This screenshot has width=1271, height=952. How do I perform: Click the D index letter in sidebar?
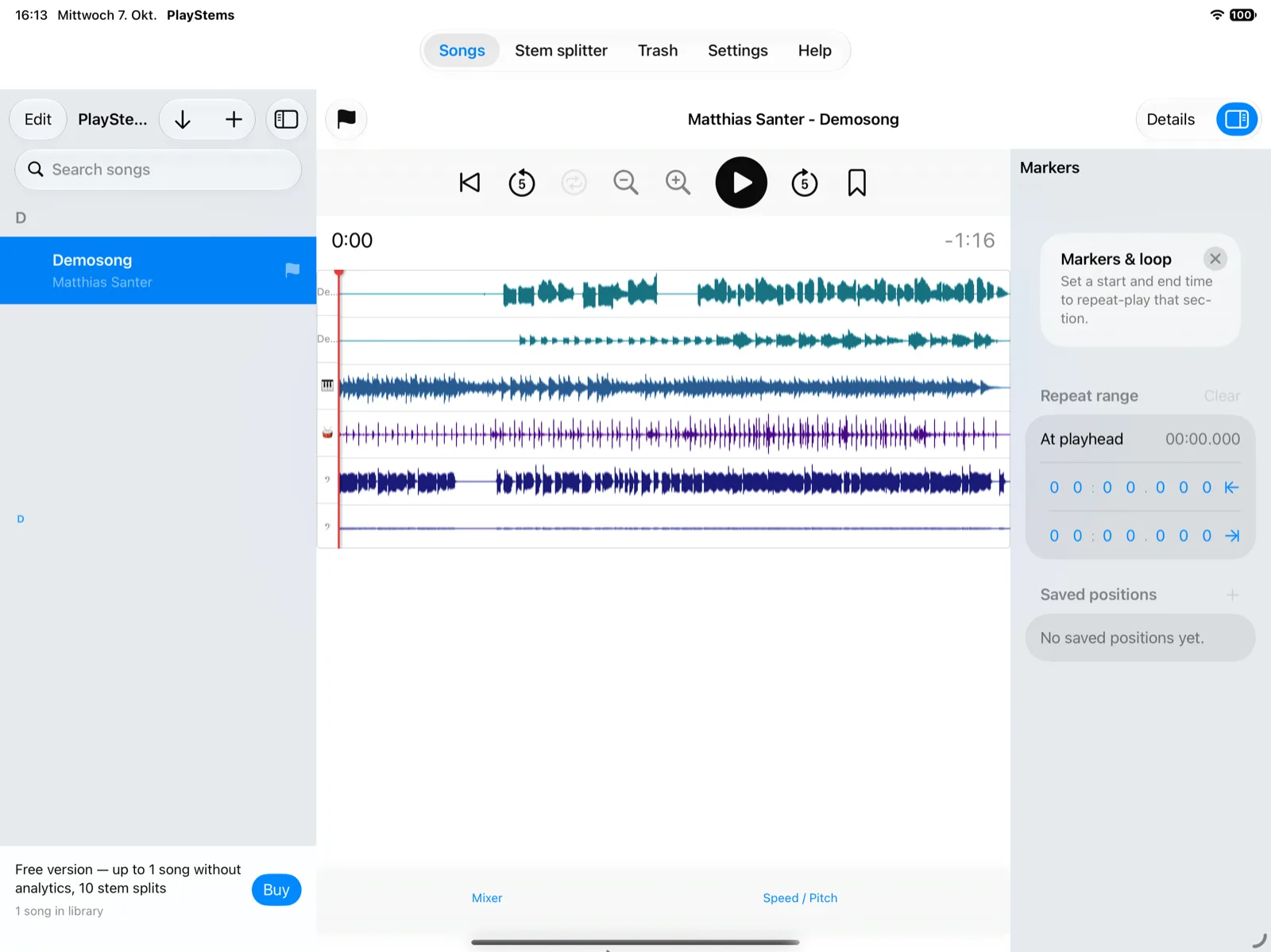point(21,519)
